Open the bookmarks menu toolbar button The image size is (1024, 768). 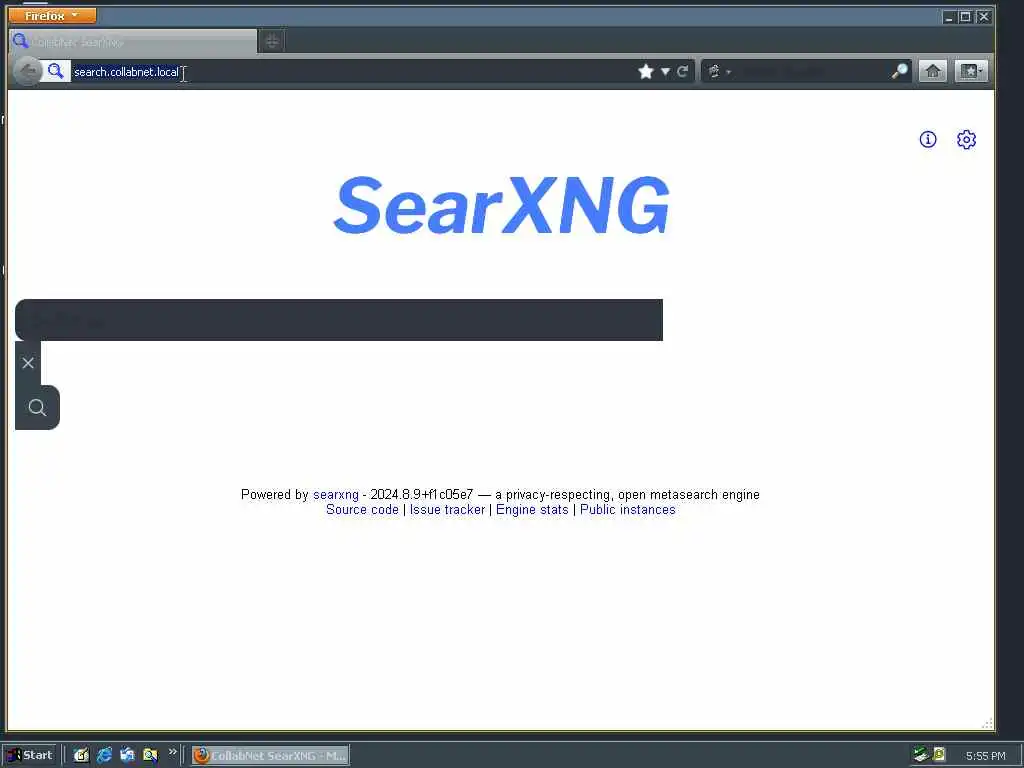[x=971, y=71]
